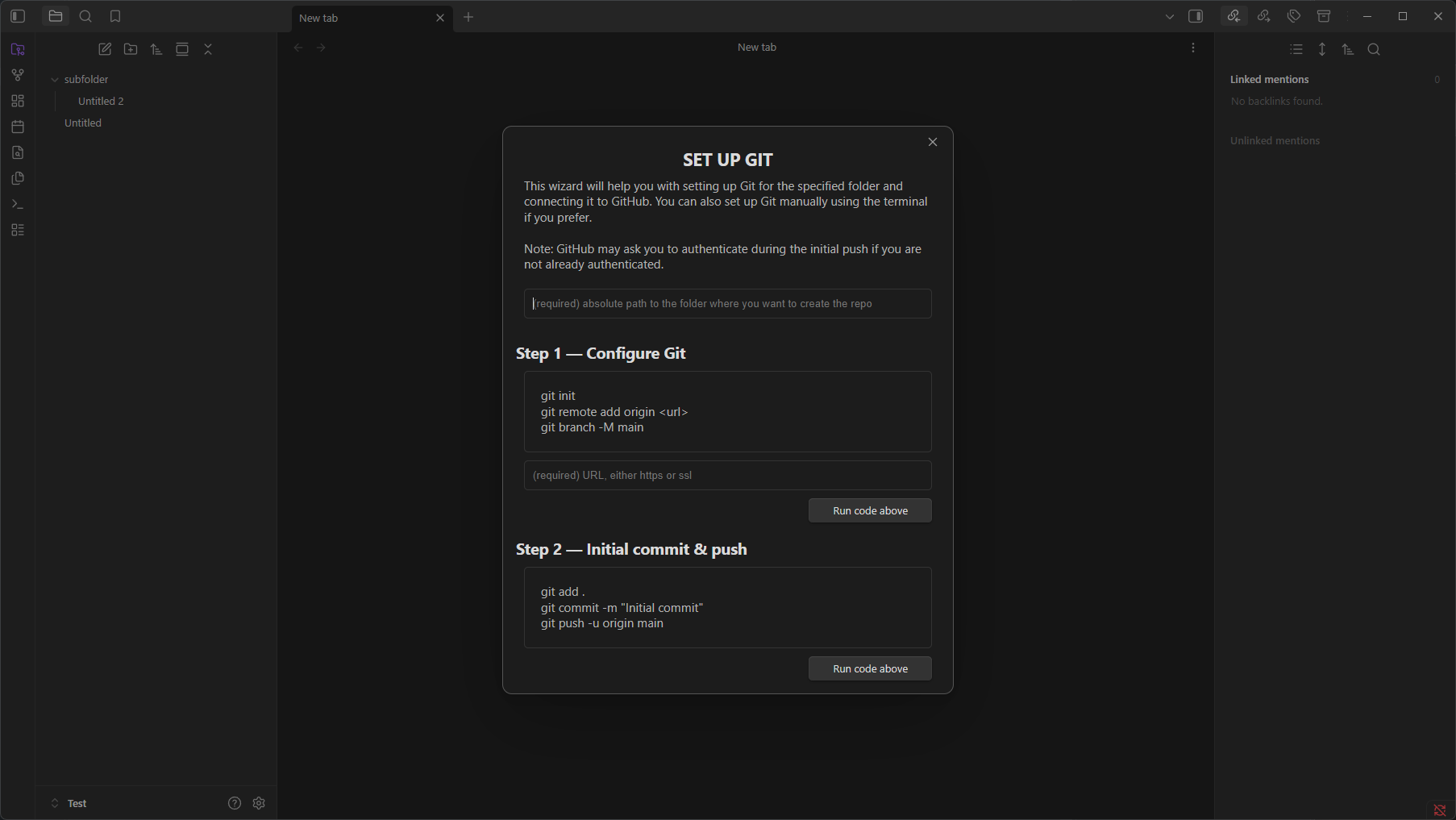Toggle show more context in backlinks
The width and height of the screenshot is (1456, 820).
(1322, 49)
